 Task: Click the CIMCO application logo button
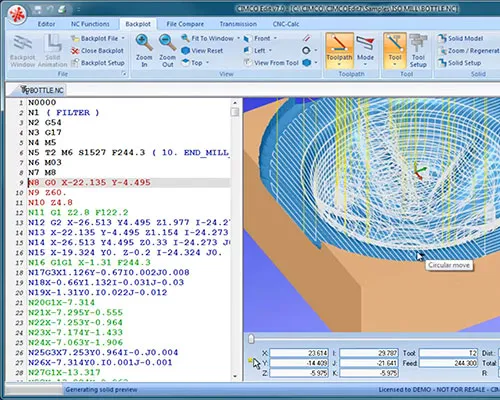[x=17, y=14]
